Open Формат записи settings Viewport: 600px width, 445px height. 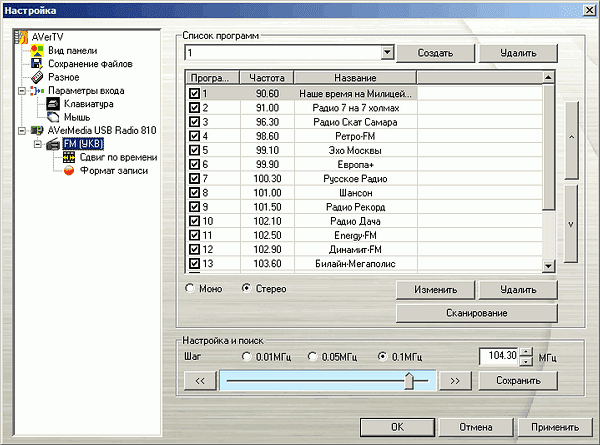[114, 171]
